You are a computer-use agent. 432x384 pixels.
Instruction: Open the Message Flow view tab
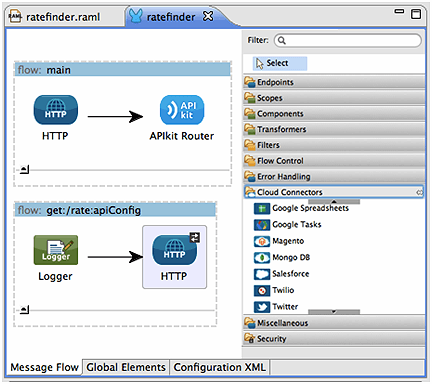coord(44,367)
